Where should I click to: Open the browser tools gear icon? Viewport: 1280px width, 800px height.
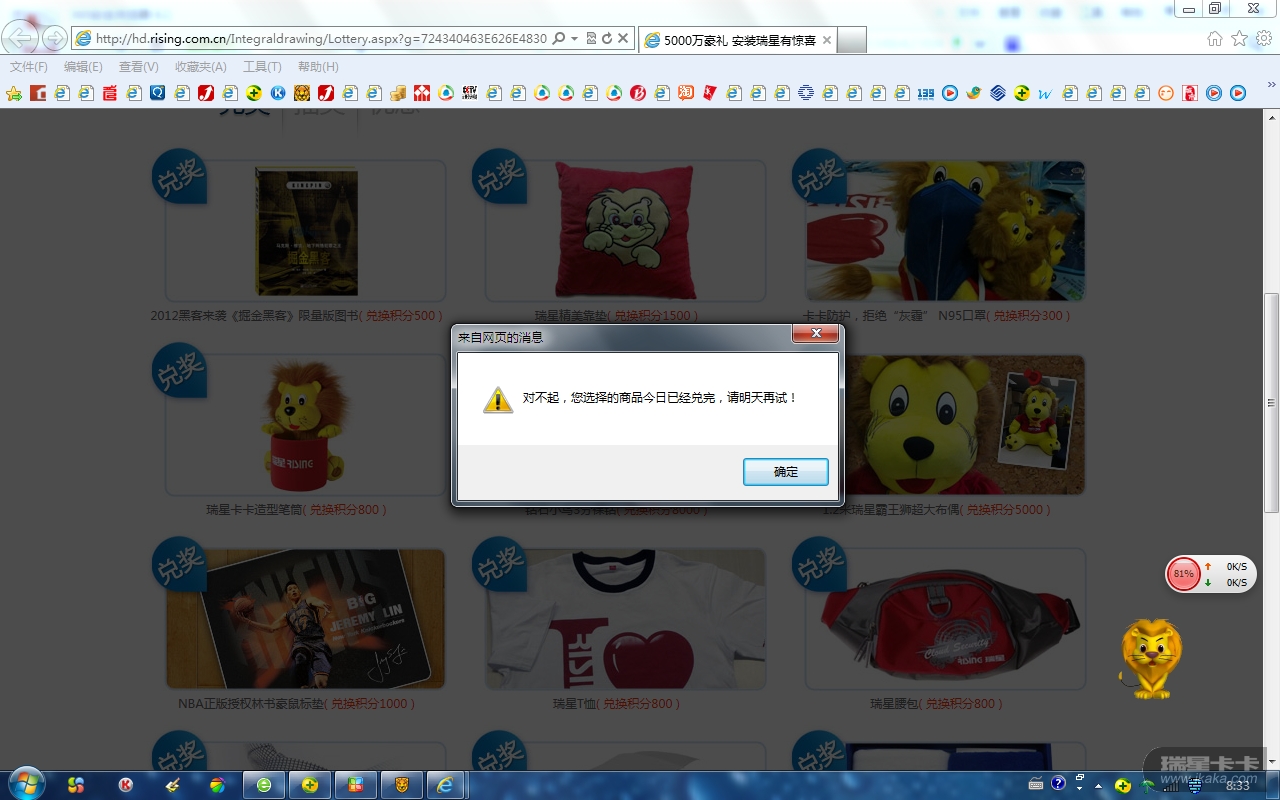(1264, 38)
